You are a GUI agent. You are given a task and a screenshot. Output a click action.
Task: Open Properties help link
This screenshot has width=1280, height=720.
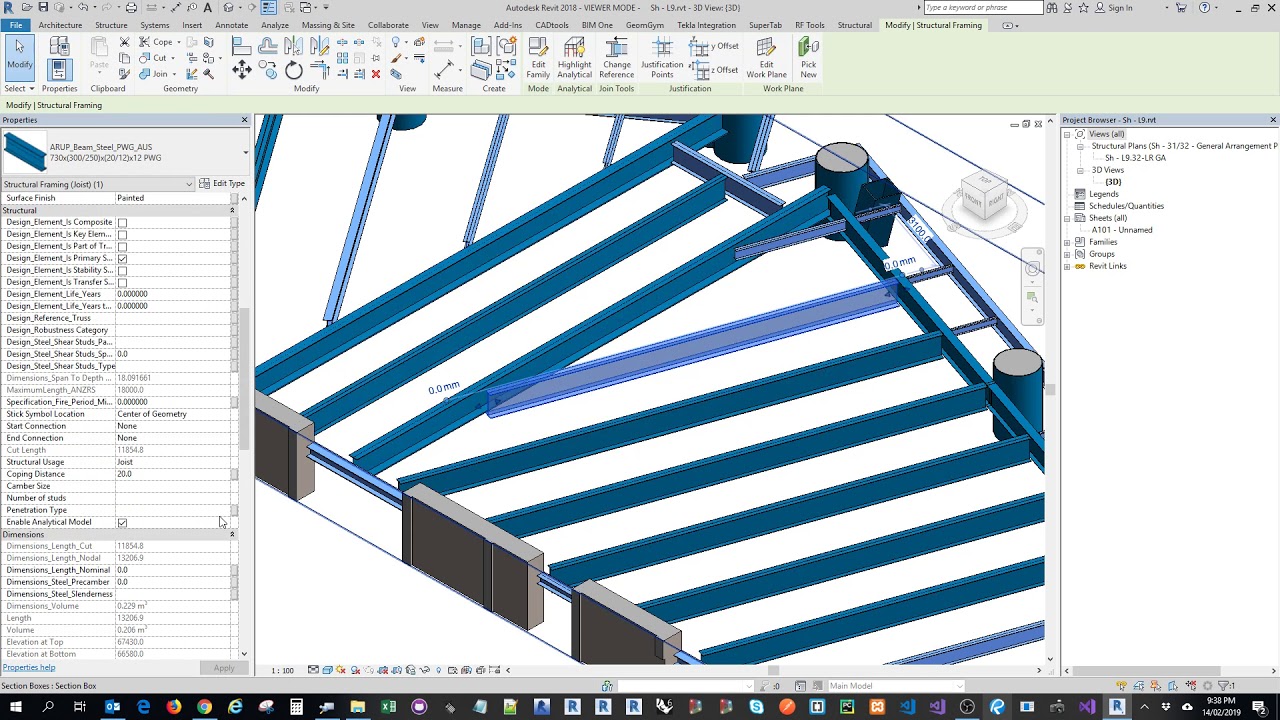click(x=29, y=667)
